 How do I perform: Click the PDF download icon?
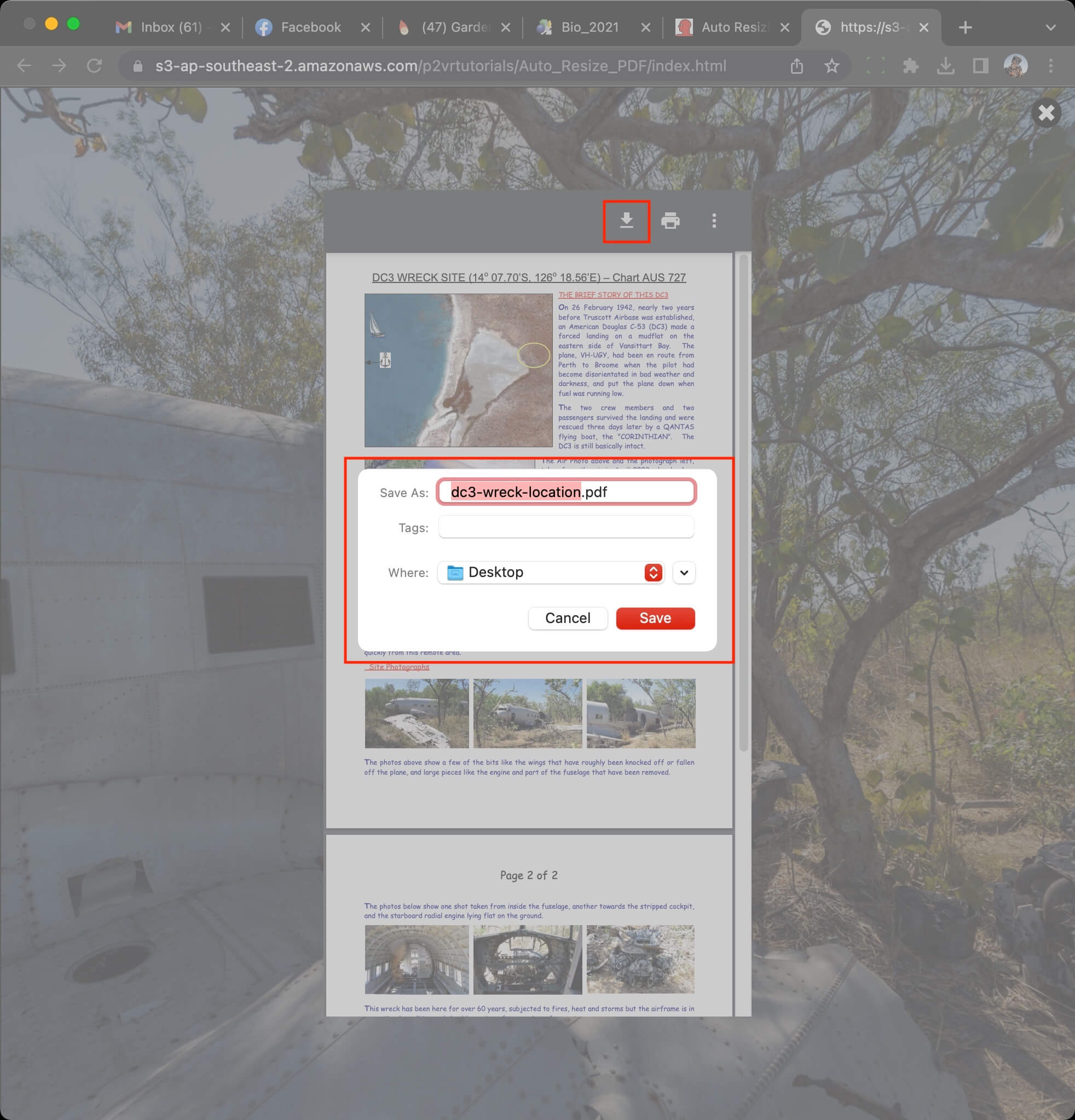tap(626, 221)
